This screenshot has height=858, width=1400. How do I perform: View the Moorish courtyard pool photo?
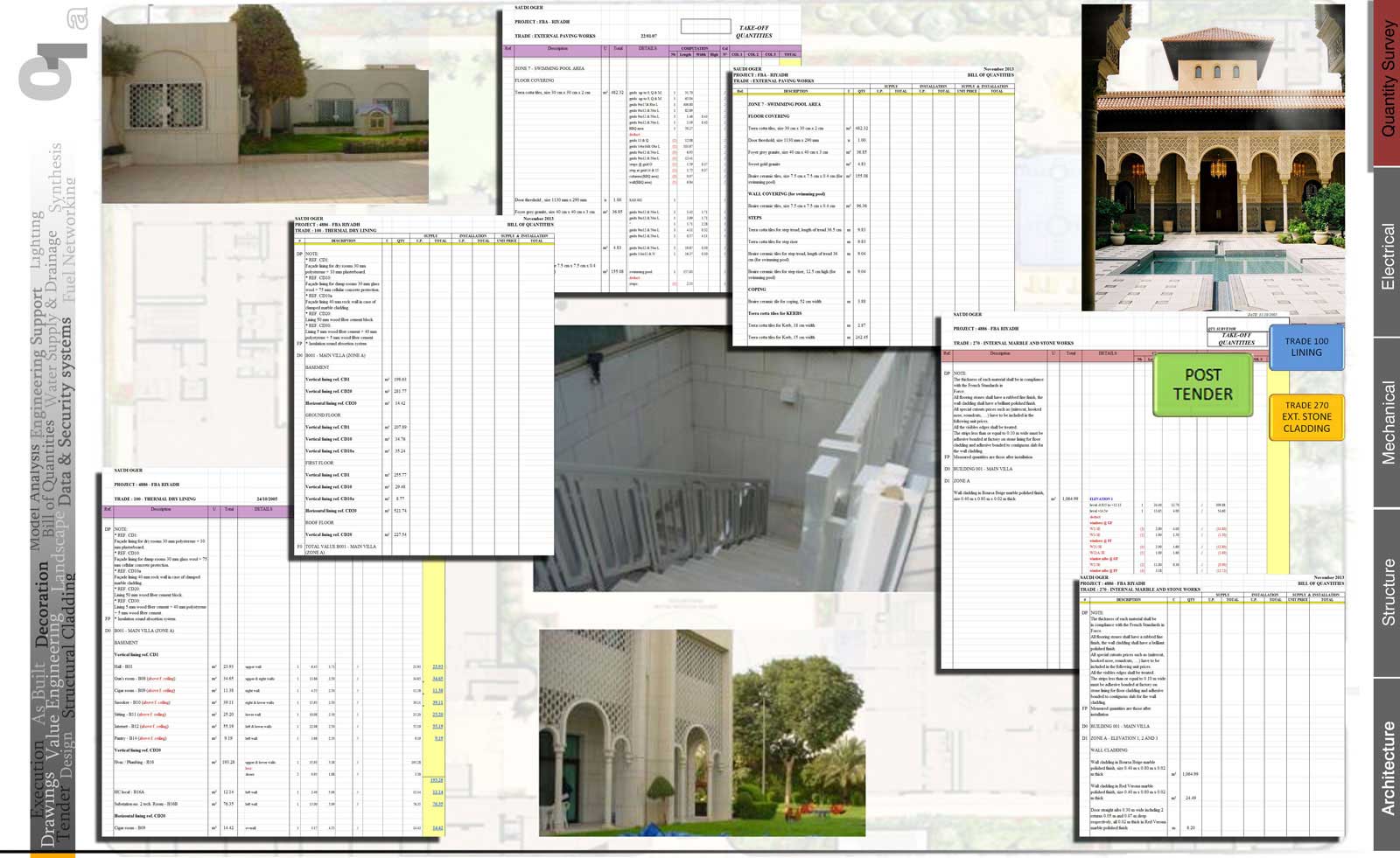click(1212, 157)
